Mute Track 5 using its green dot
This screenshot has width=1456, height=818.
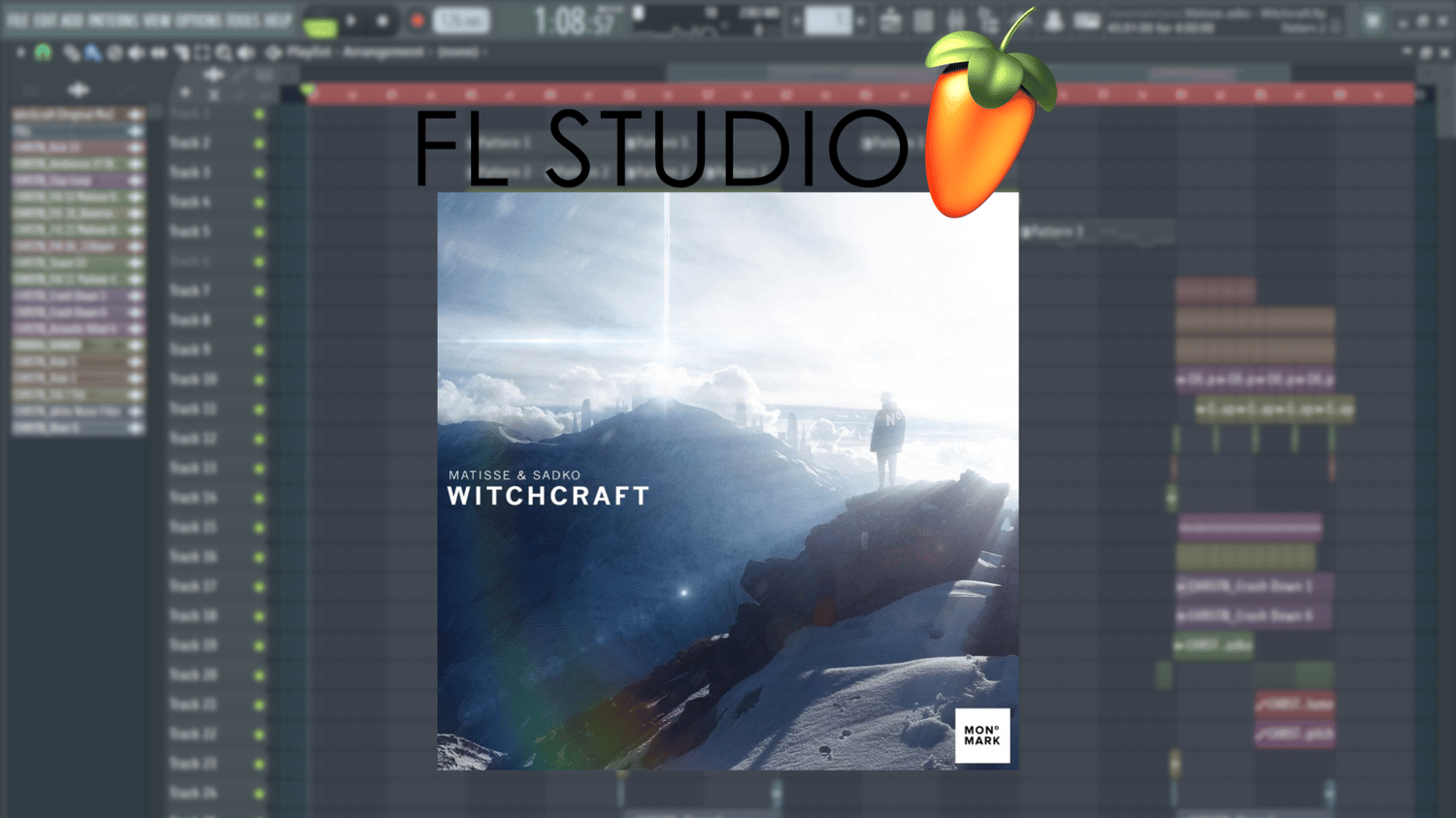coord(259,232)
